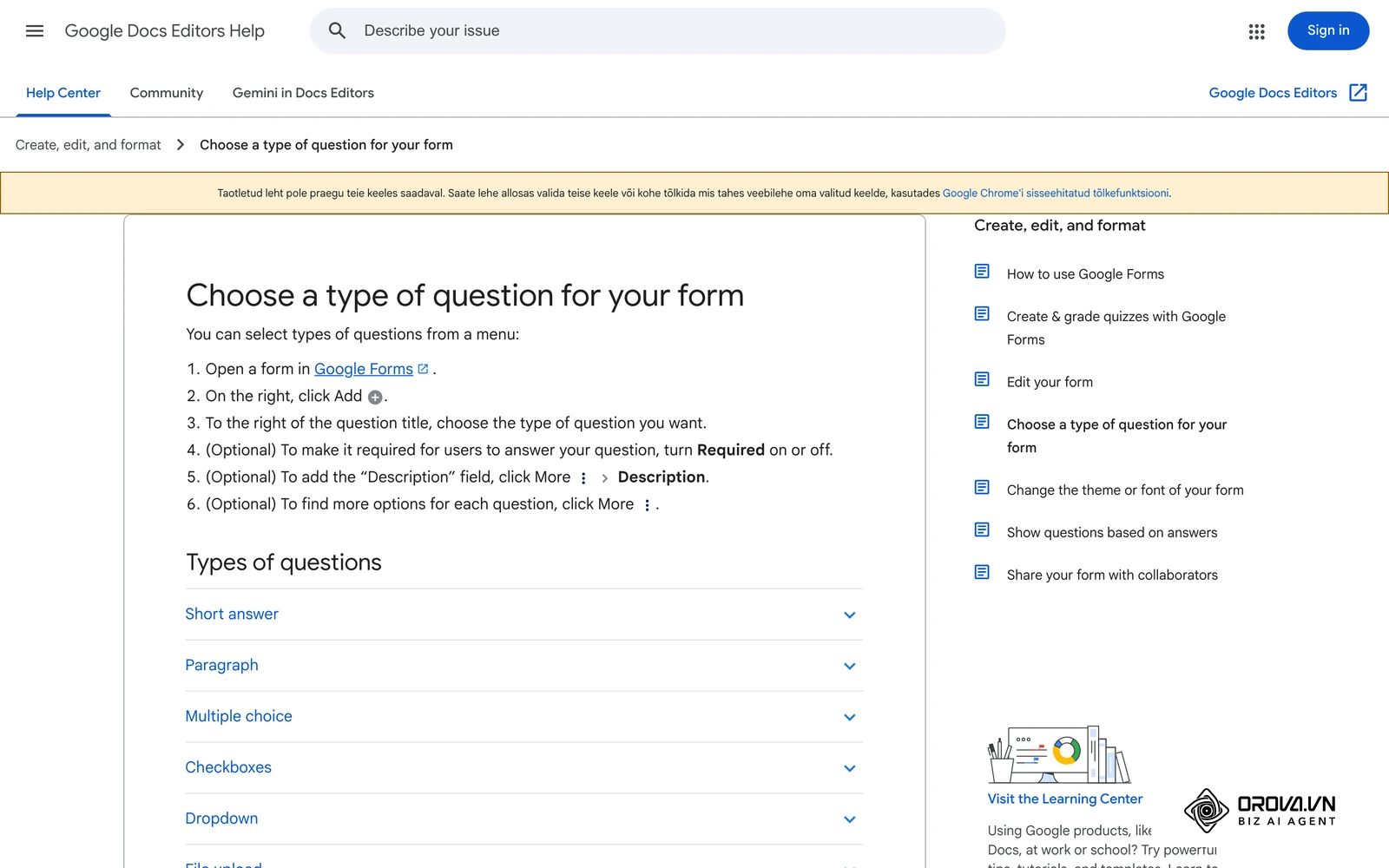The height and width of the screenshot is (868, 1389).
Task: Switch to the Help Center tab
Action: click(x=63, y=93)
